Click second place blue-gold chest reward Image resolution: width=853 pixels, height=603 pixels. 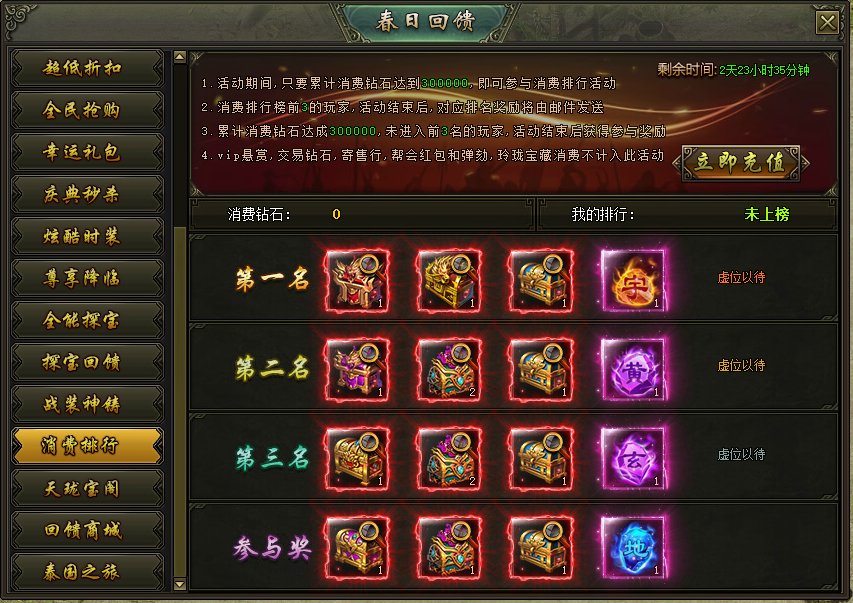(x=541, y=370)
